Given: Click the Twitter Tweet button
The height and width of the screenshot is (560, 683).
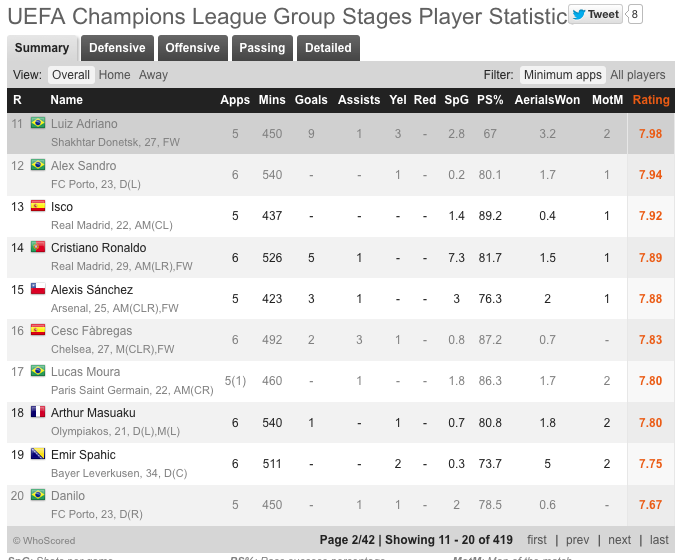Looking at the screenshot, I should (x=596, y=14).
